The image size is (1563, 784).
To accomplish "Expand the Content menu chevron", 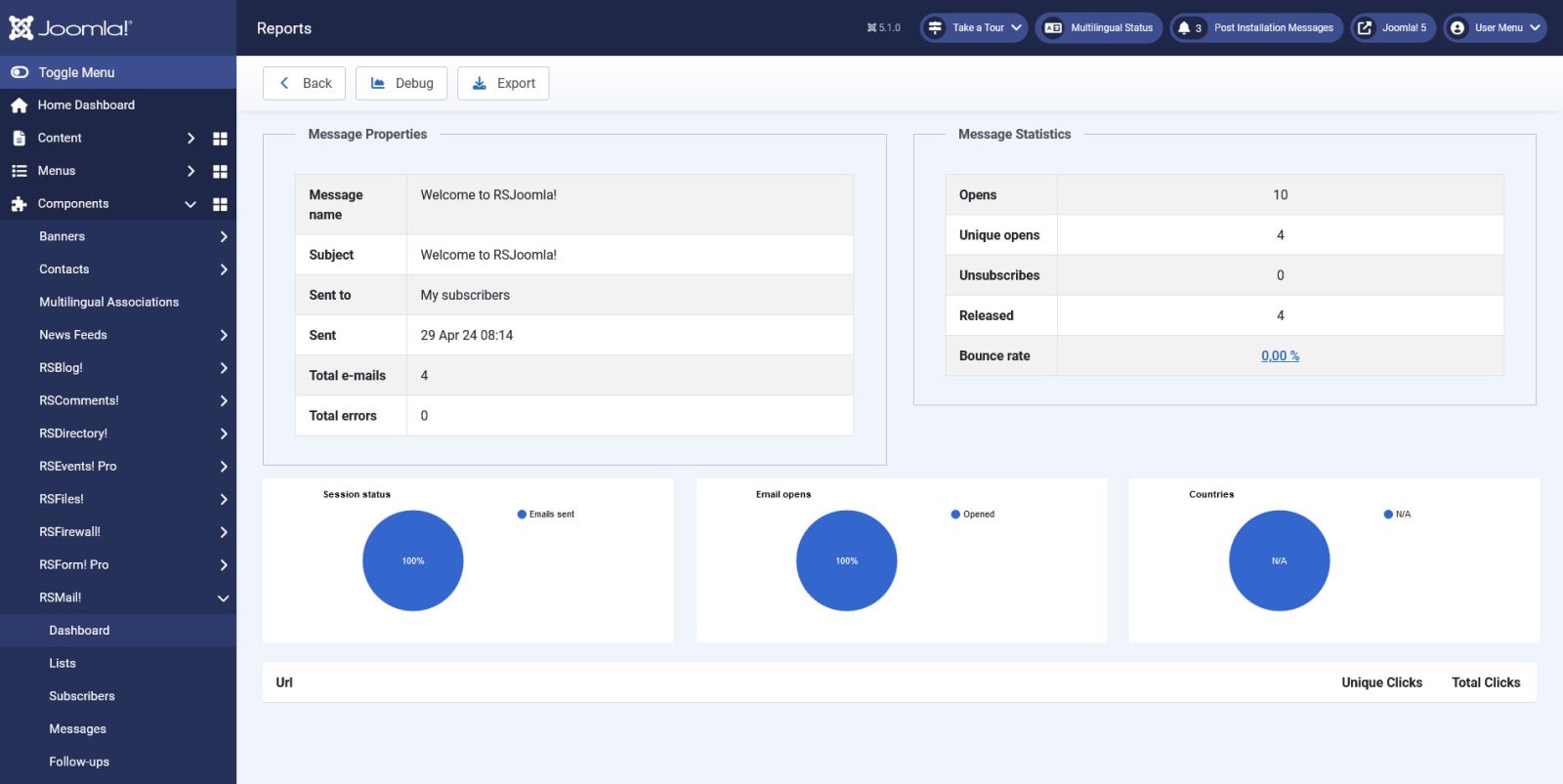I will (190, 139).
